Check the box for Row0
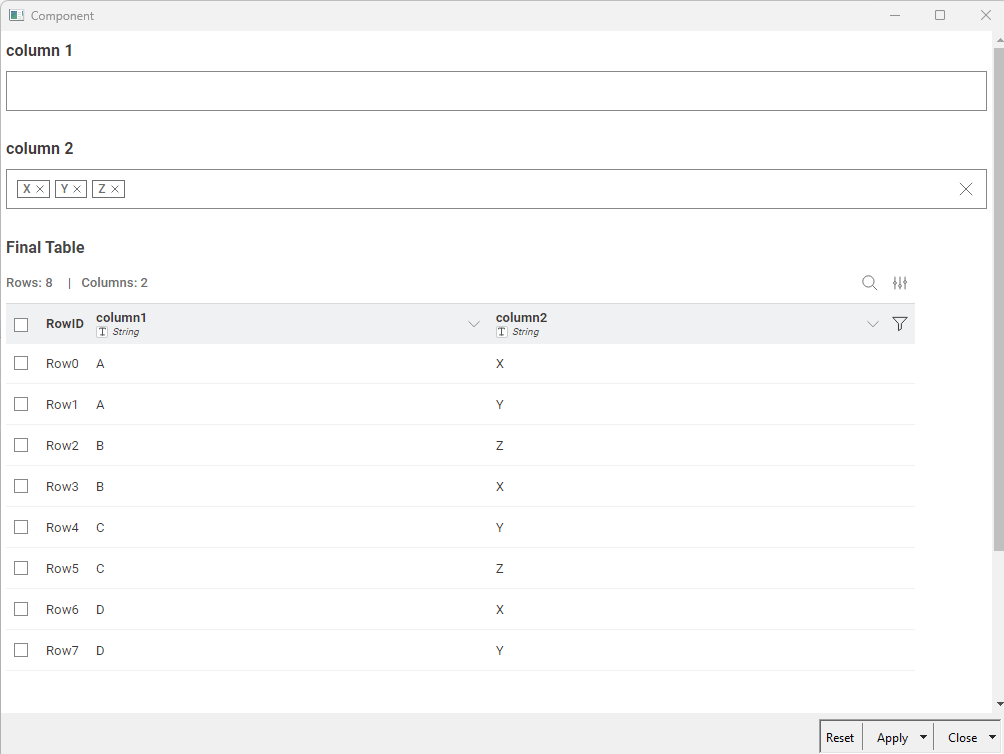The image size is (1004, 754). pos(21,363)
